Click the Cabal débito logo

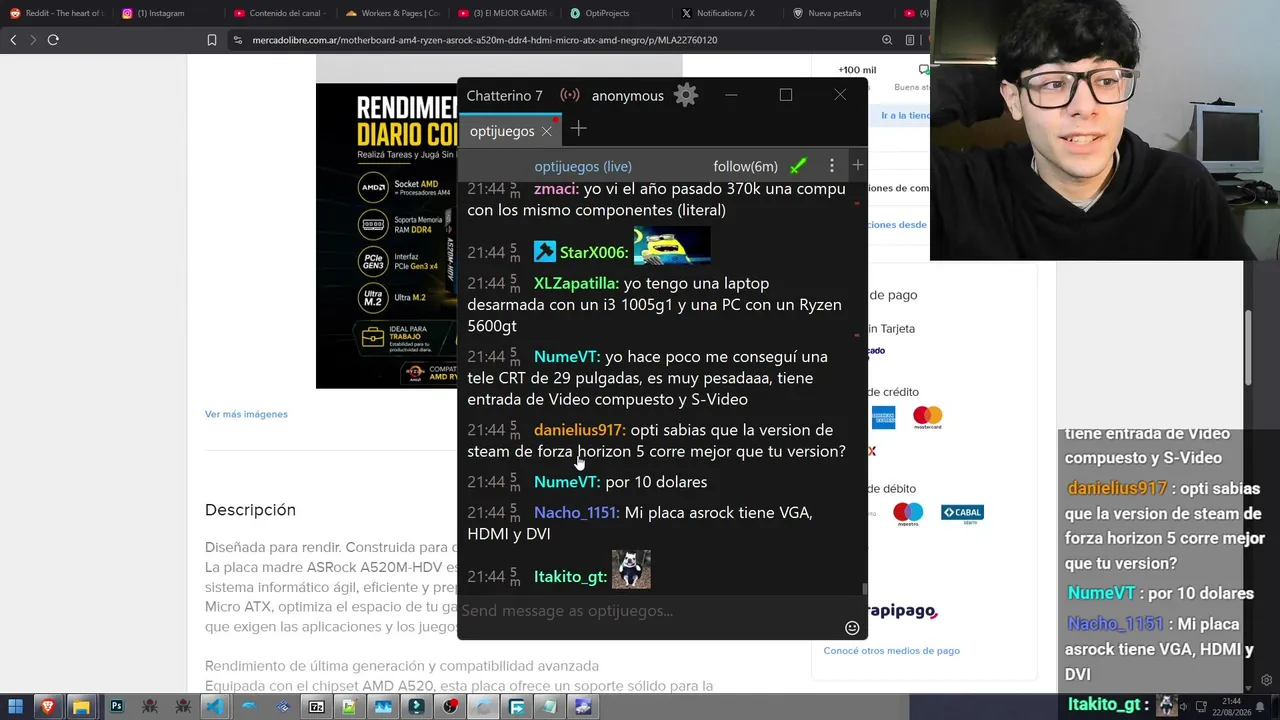(962, 513)
